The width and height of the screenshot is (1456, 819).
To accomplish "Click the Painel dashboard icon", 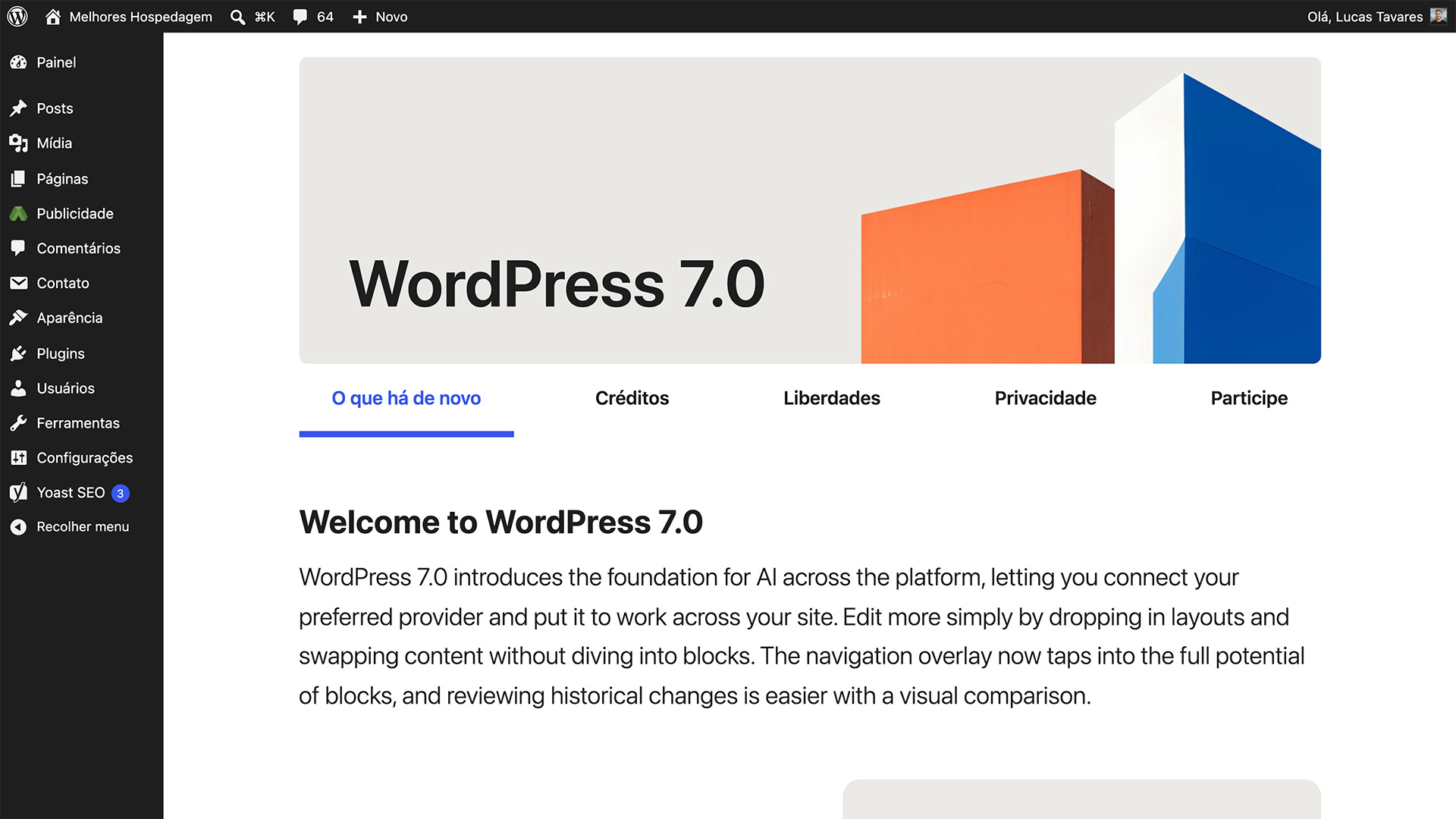I will pos(19,62).
